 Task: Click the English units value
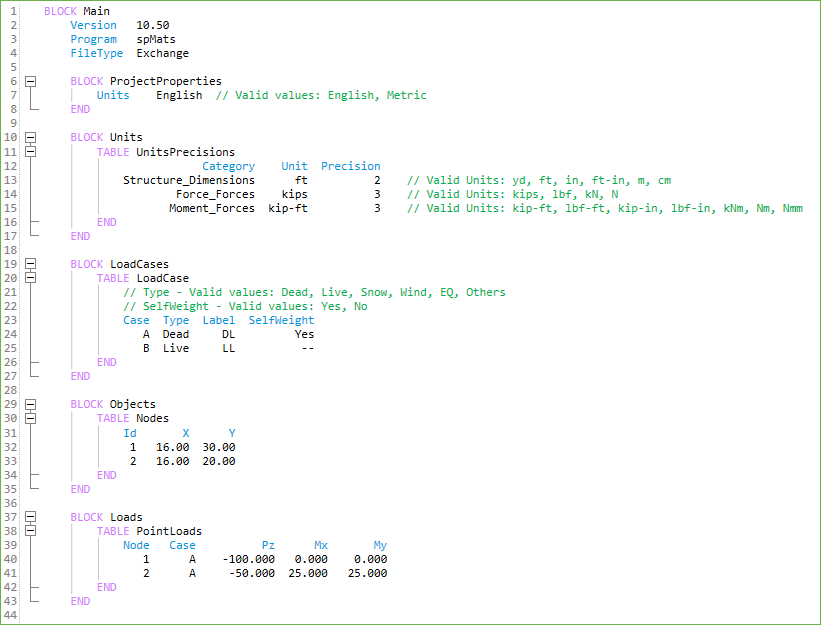pyautogui.click(x=179, y=96)
